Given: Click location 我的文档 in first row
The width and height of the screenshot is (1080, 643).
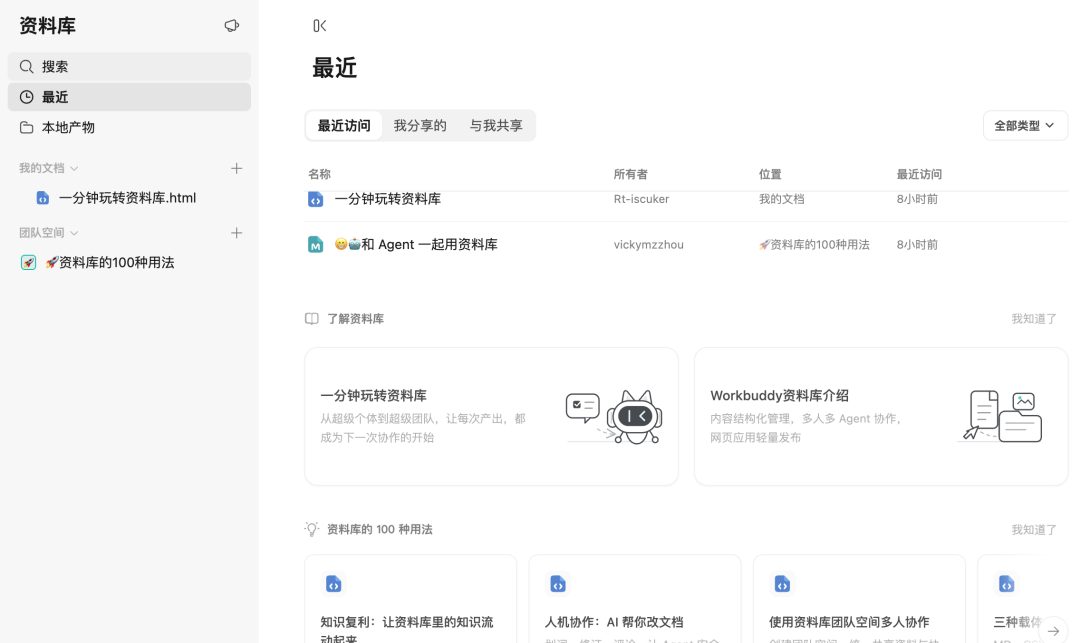Looking at the screenshot, I should [781, 199].
